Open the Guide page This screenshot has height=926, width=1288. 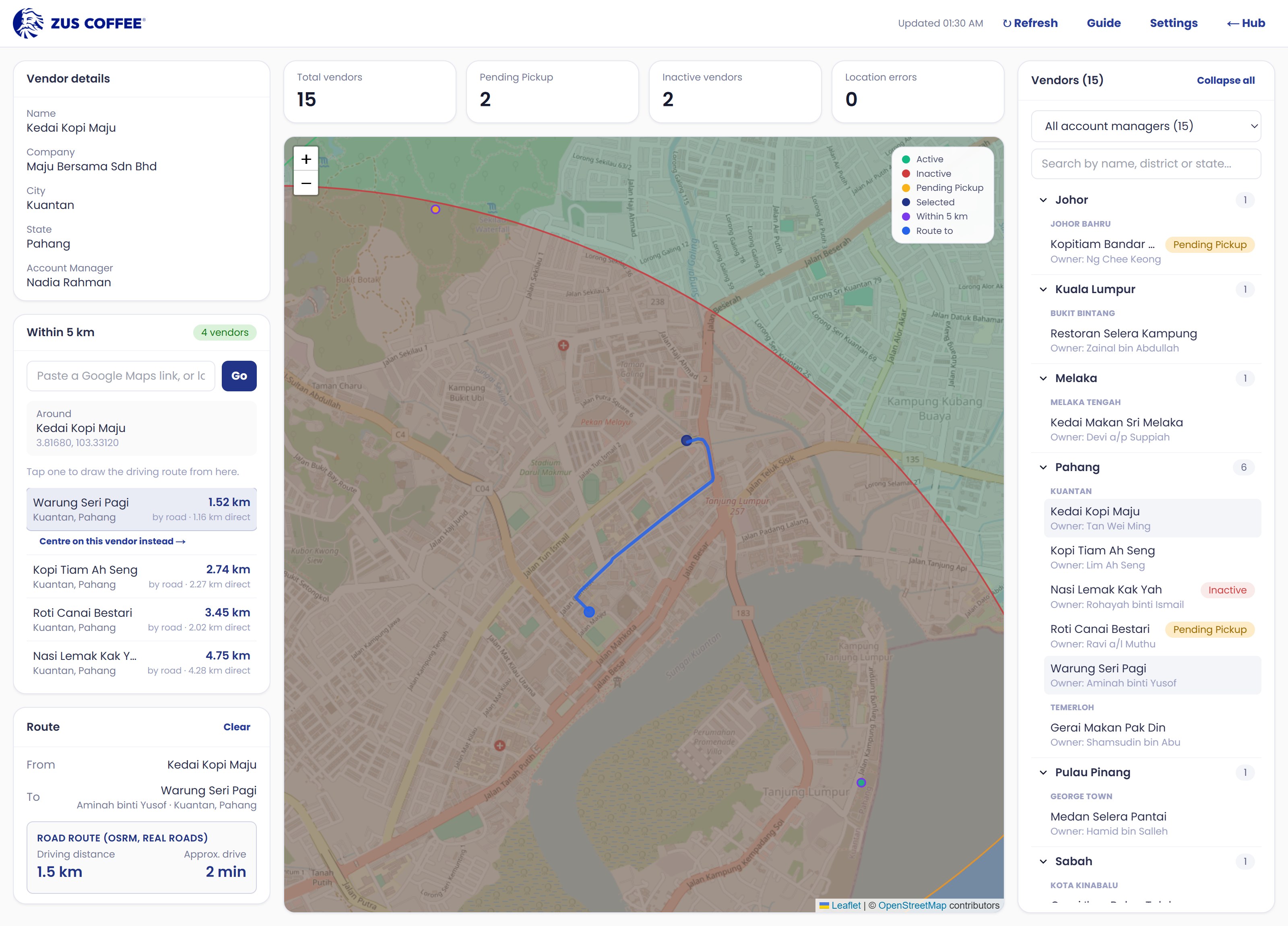[1103, 23]
